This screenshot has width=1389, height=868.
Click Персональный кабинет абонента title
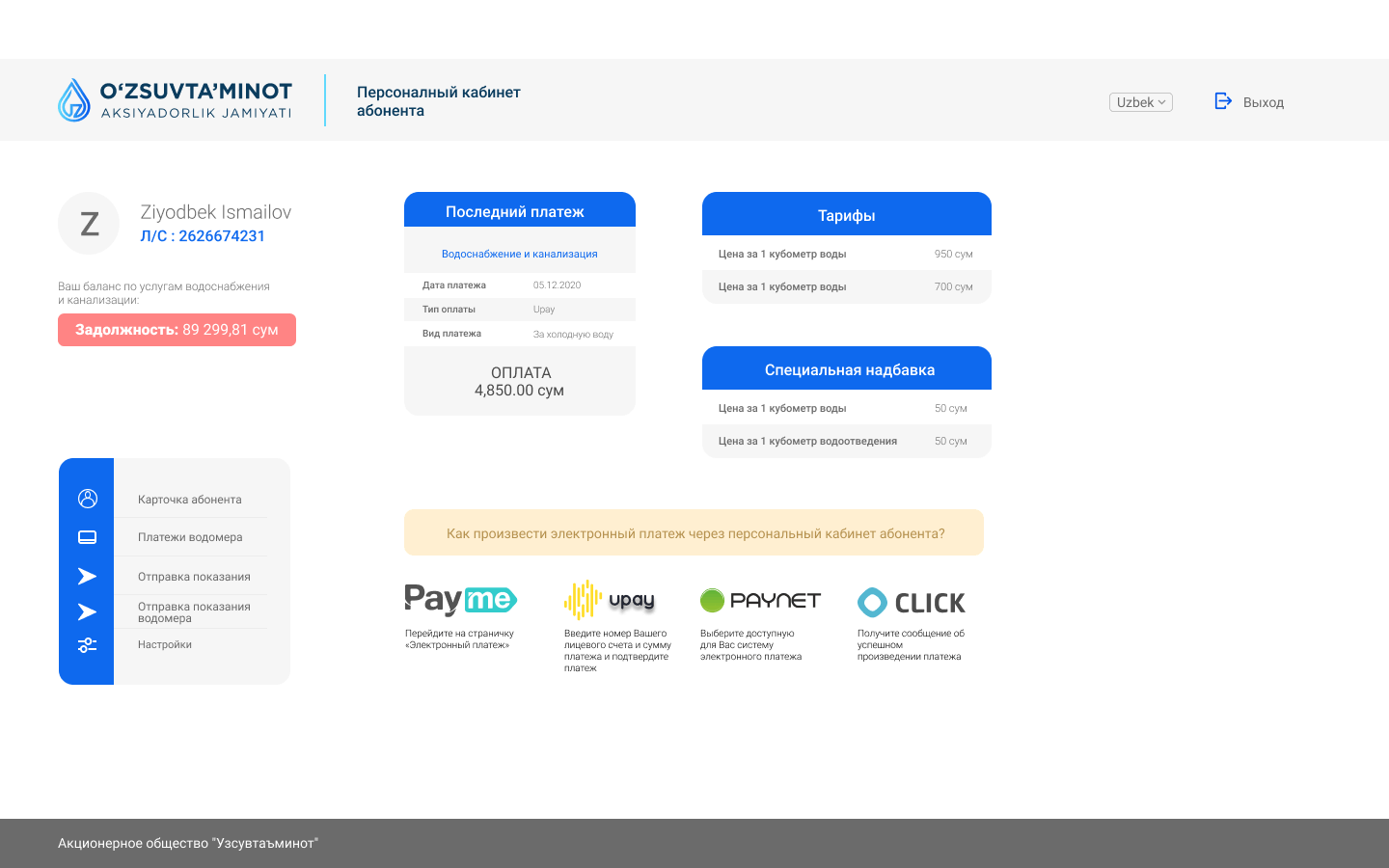click(439, 101)
